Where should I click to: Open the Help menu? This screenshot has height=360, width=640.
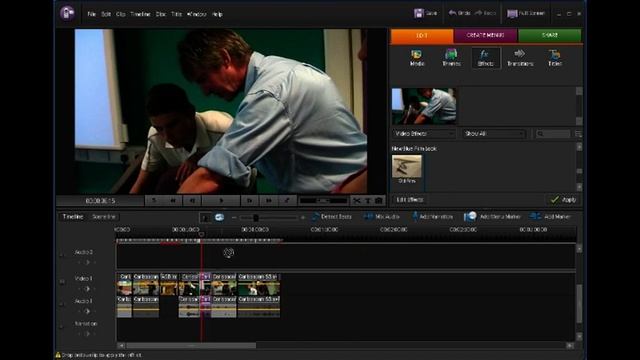click(x=217, y=14)
